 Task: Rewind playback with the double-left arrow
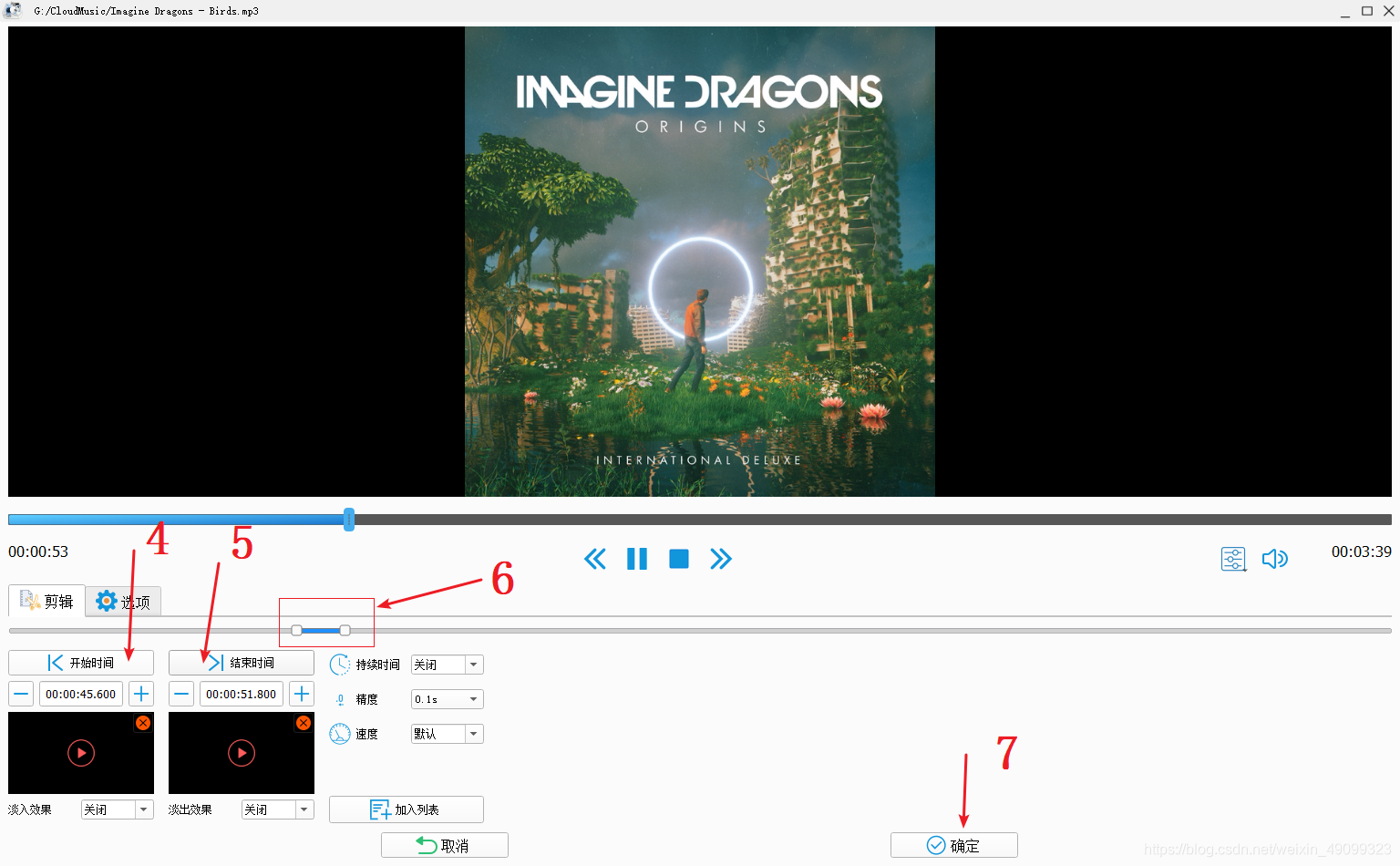(x=595, y=559)
